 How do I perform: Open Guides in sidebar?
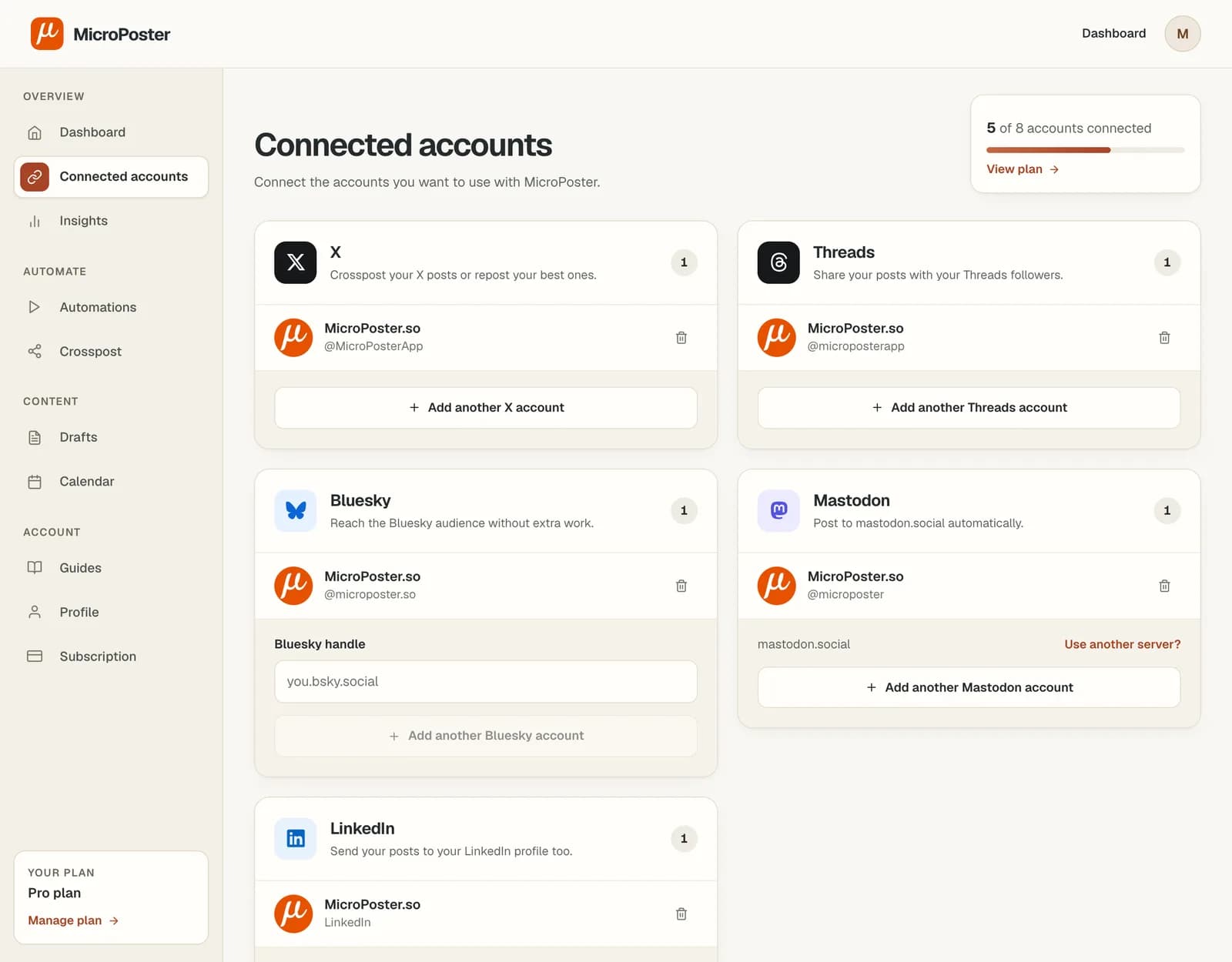(111, 568)
